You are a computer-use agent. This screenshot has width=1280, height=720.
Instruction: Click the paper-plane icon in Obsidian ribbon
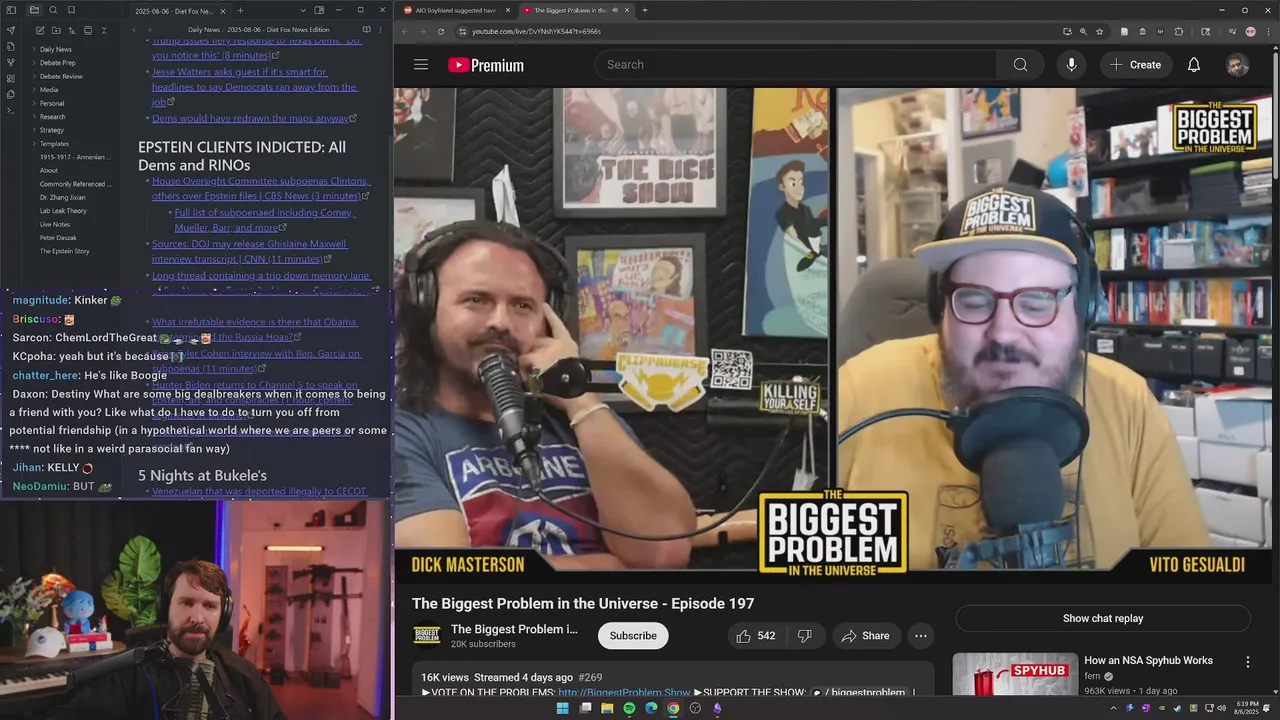pyautogui.click(x=11, y=30)
